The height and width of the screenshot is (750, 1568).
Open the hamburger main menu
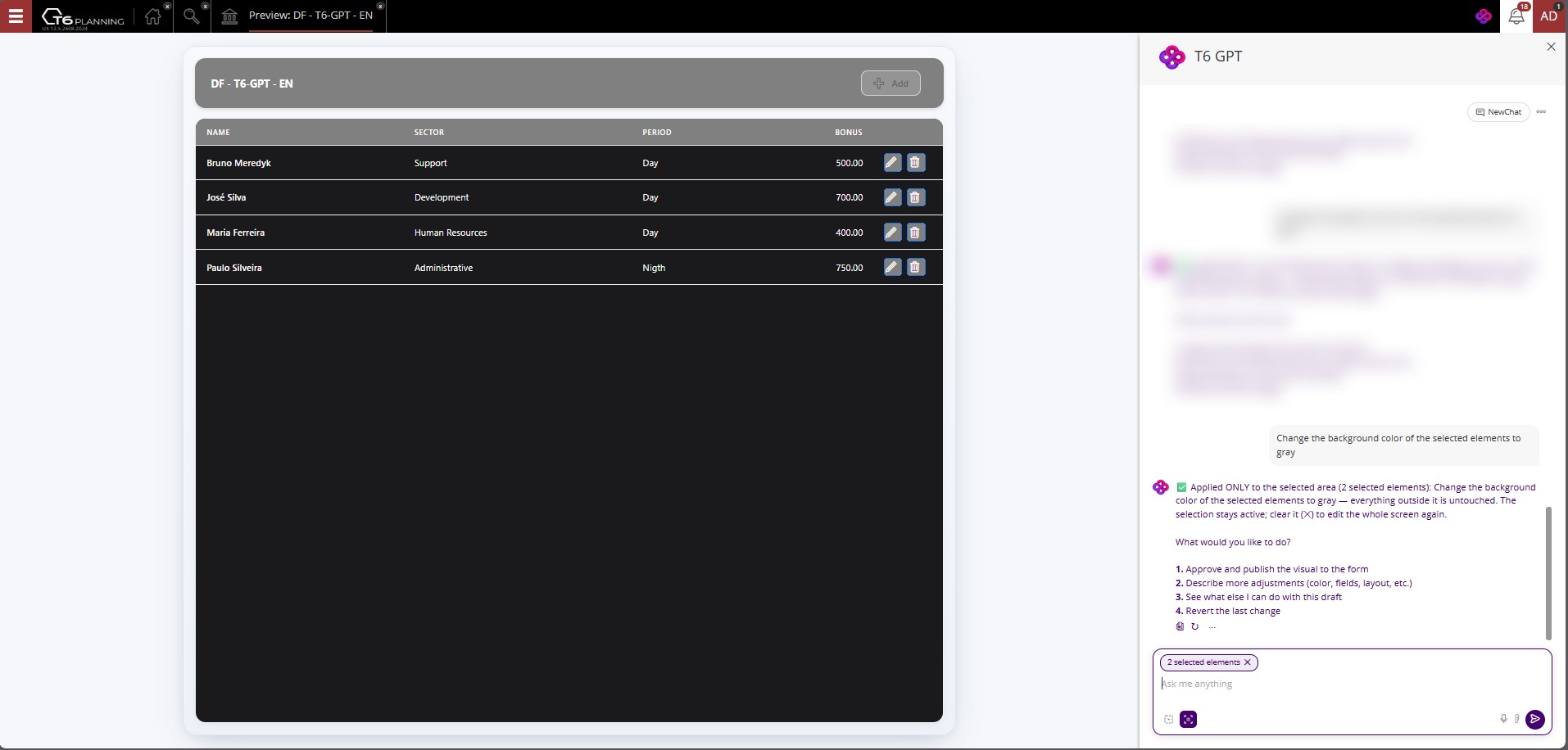[16, 16]
